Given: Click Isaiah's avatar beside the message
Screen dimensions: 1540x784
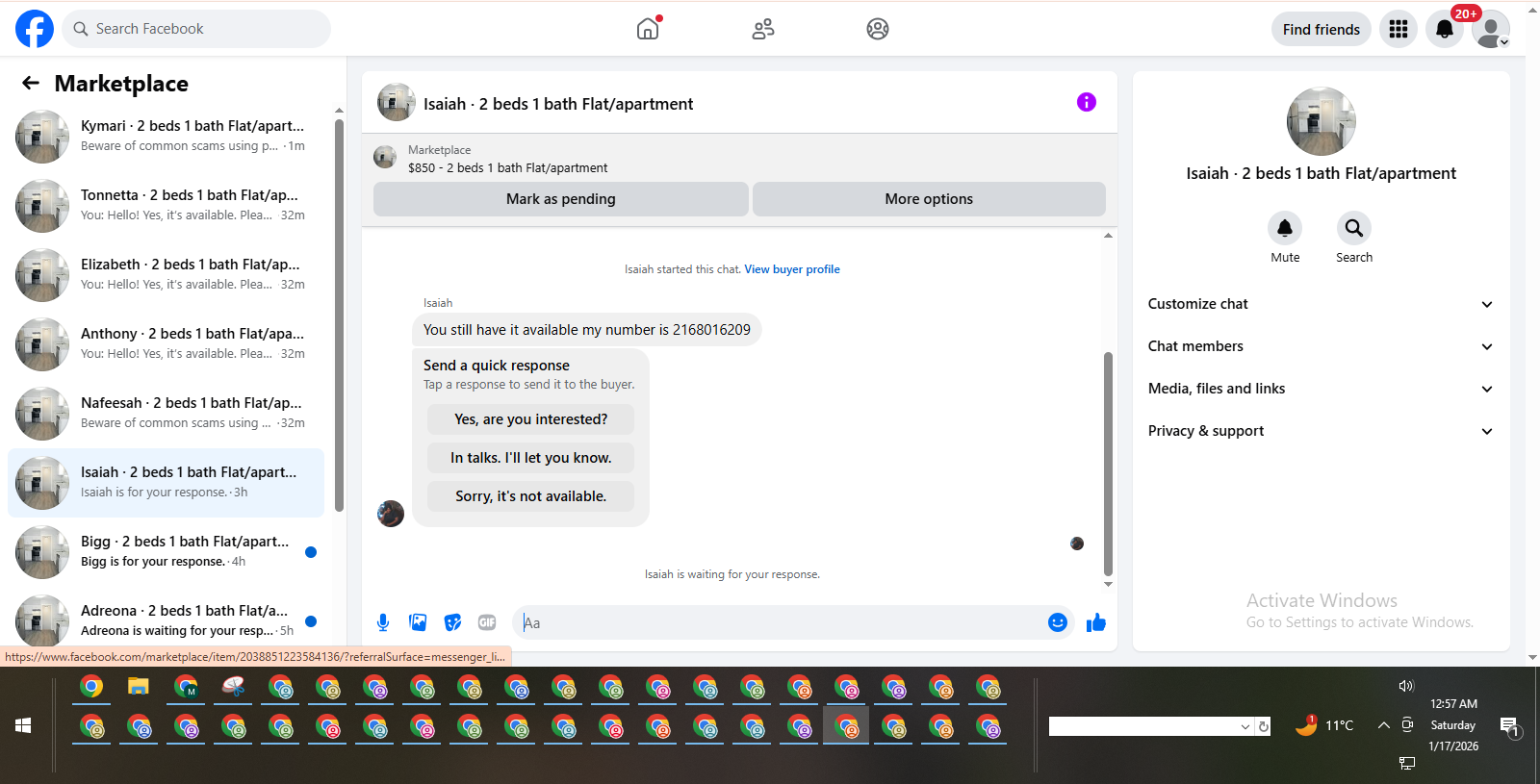Looking at the screenshot, I should click(x=391, y=514).
